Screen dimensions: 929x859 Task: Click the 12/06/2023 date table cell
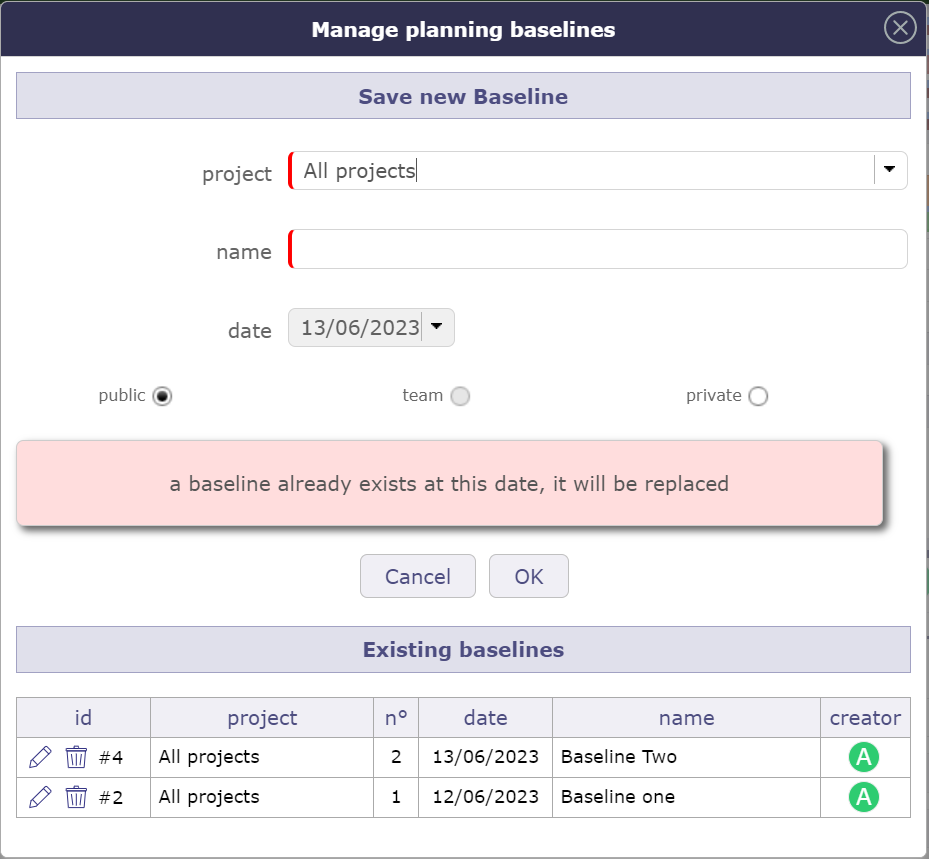click(x=485, y=797)
